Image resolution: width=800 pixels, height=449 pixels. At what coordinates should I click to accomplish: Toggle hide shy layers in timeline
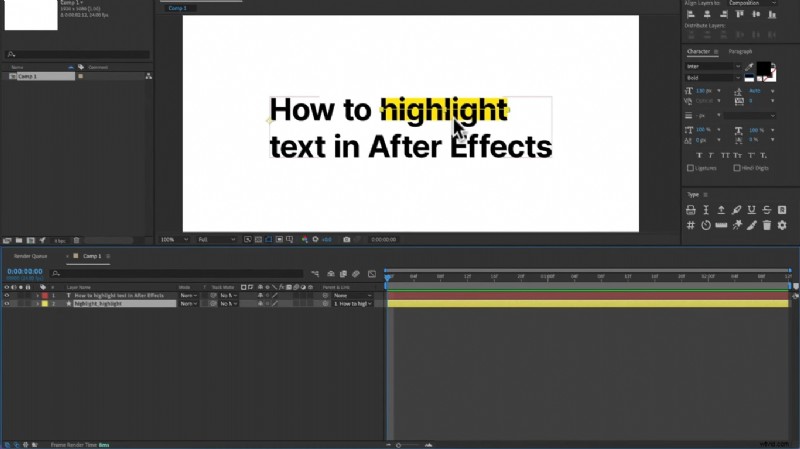[331, 274]
